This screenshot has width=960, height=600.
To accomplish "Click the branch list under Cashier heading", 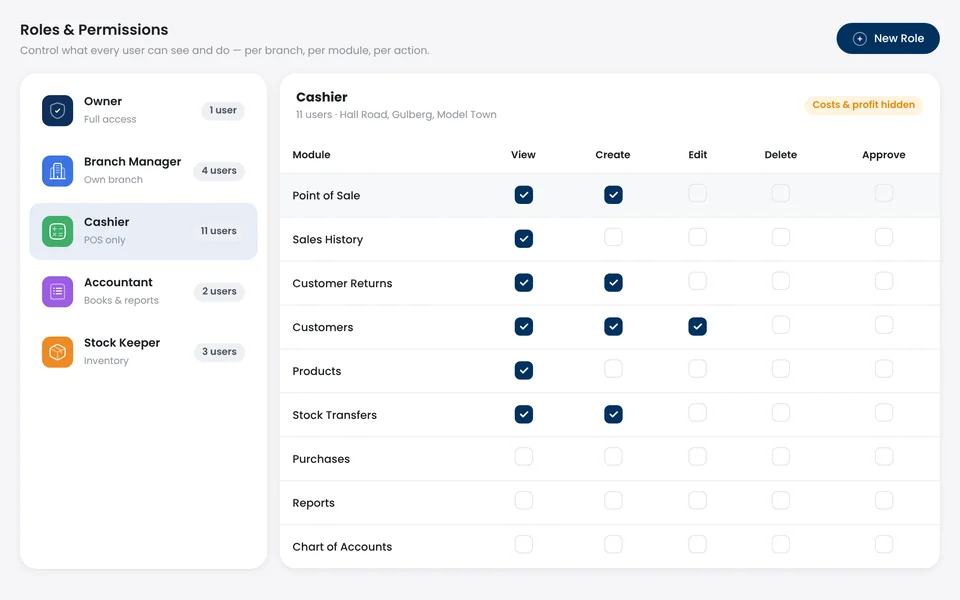I will [x=418, y=114].
